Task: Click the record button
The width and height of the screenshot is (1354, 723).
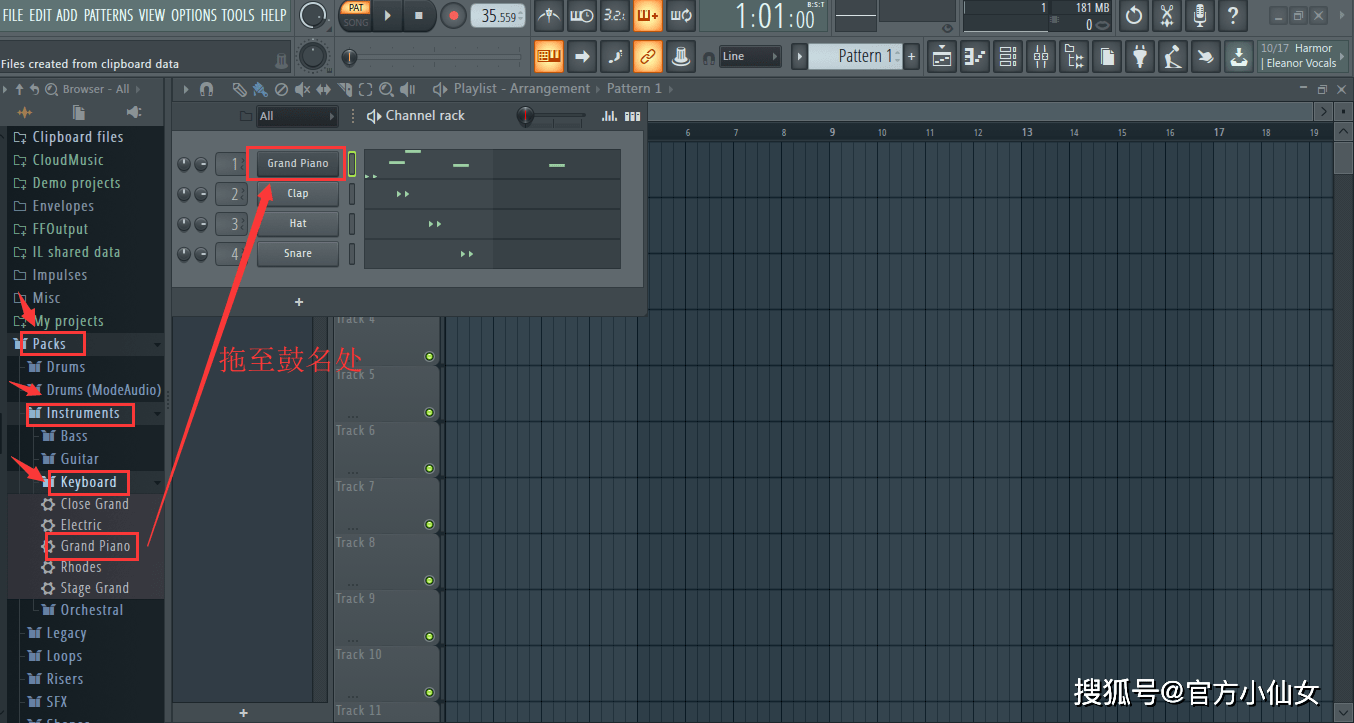Action: tap(453, 15)
